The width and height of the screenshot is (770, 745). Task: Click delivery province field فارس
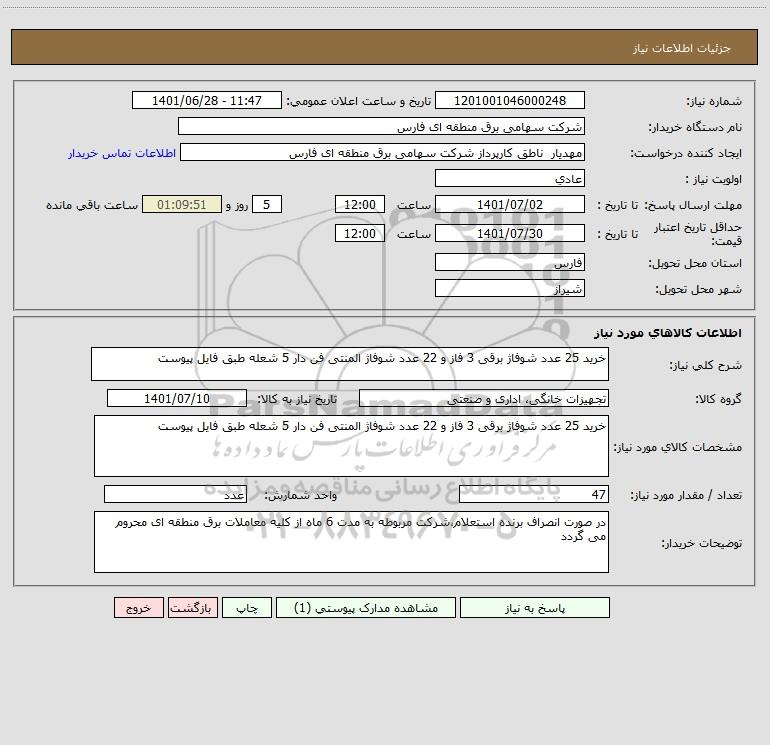point(510,262)
